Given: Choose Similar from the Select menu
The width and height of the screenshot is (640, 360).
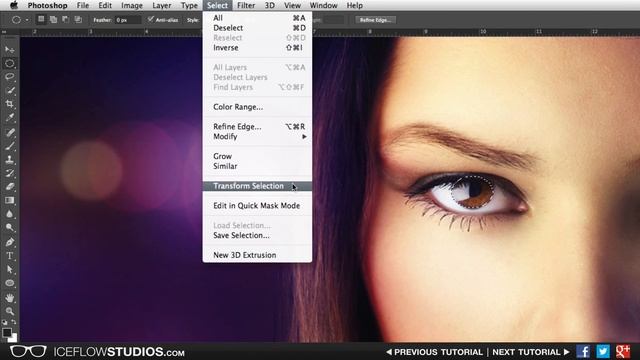Looking at the screenshot, I should pyautogui.click(x=257, y=166).
